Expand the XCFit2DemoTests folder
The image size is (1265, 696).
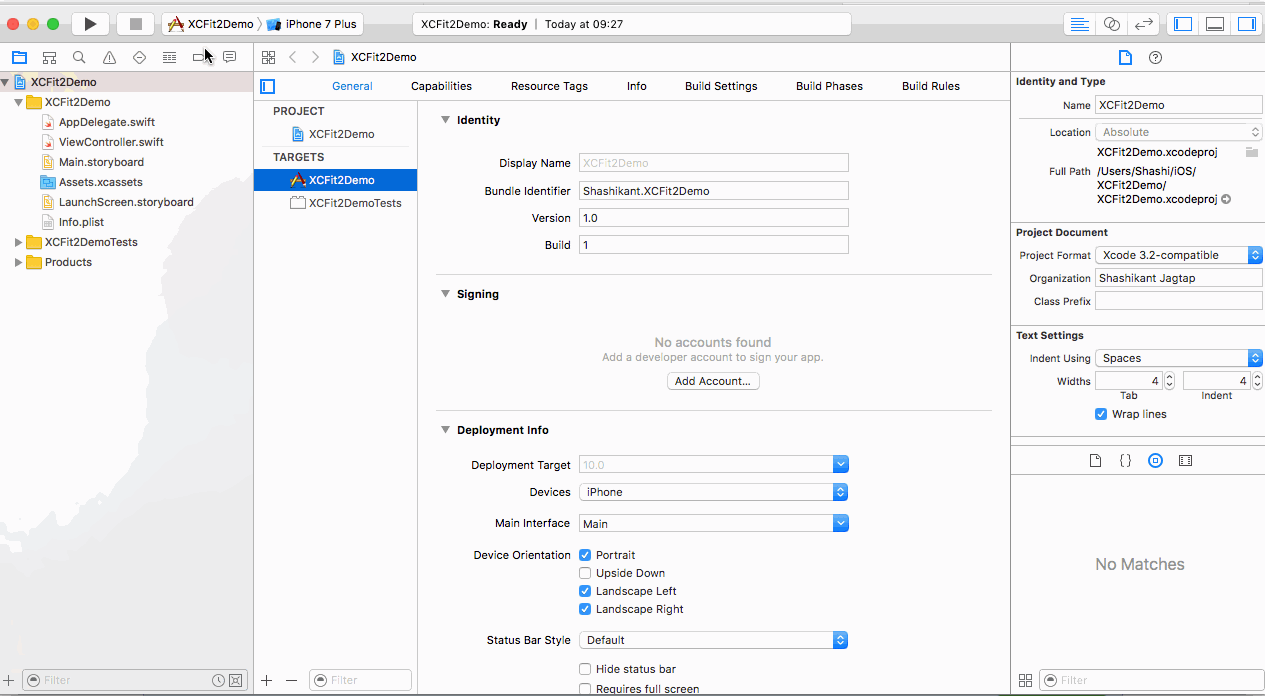pos(18,242)
